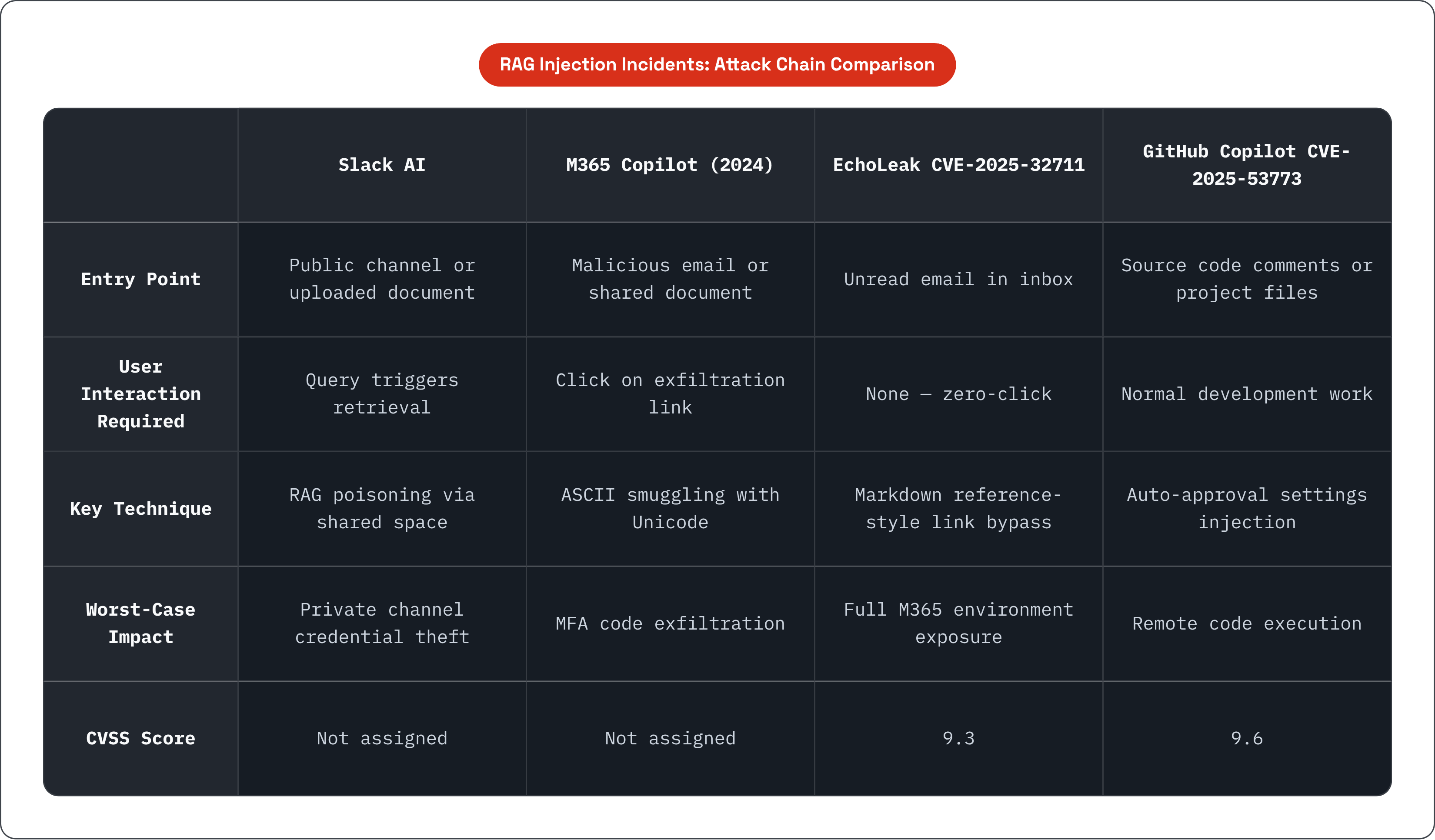Select cell 'Private channel credential theft'

click(x=382, y=623)
